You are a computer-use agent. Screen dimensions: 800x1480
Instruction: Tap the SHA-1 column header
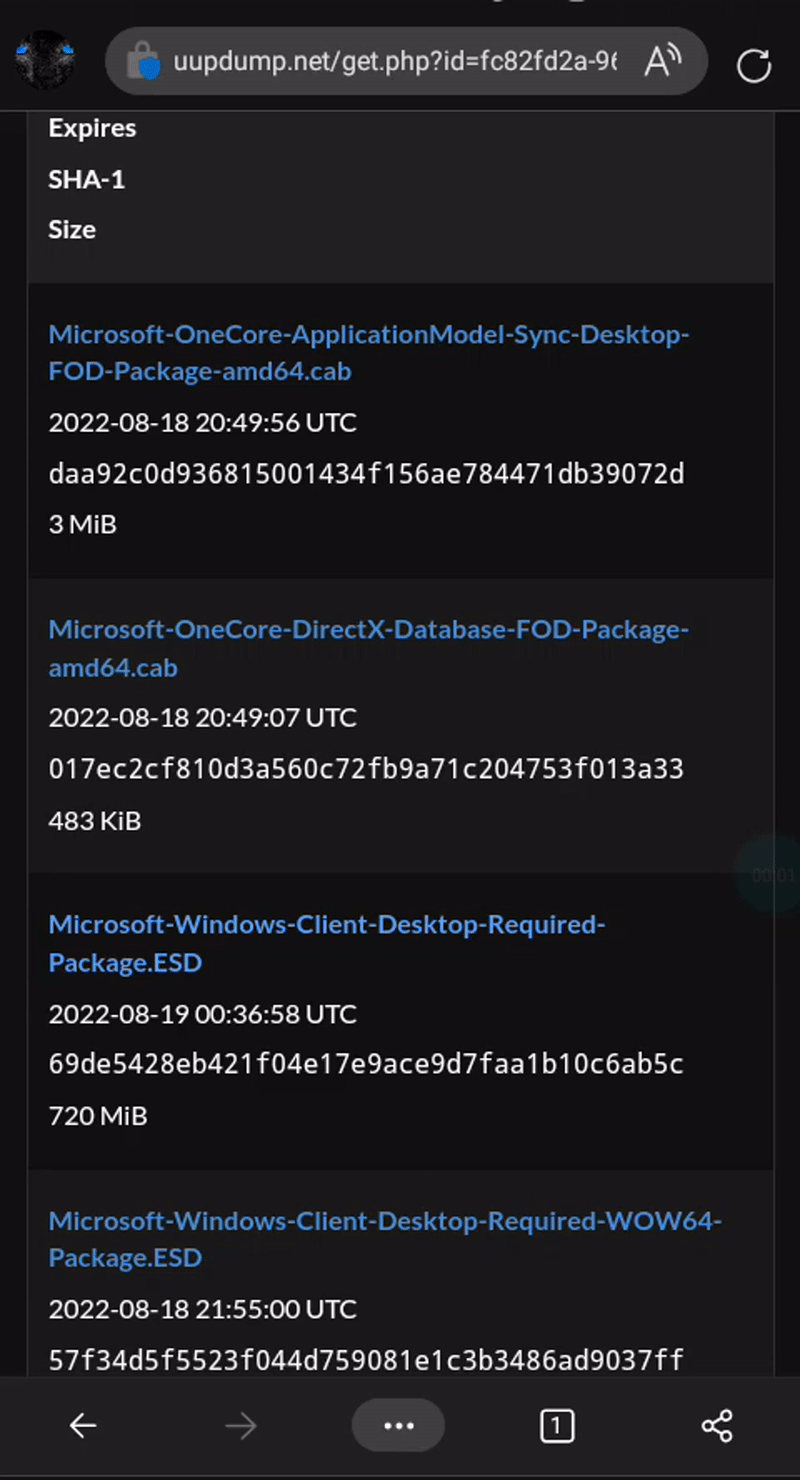86,179
